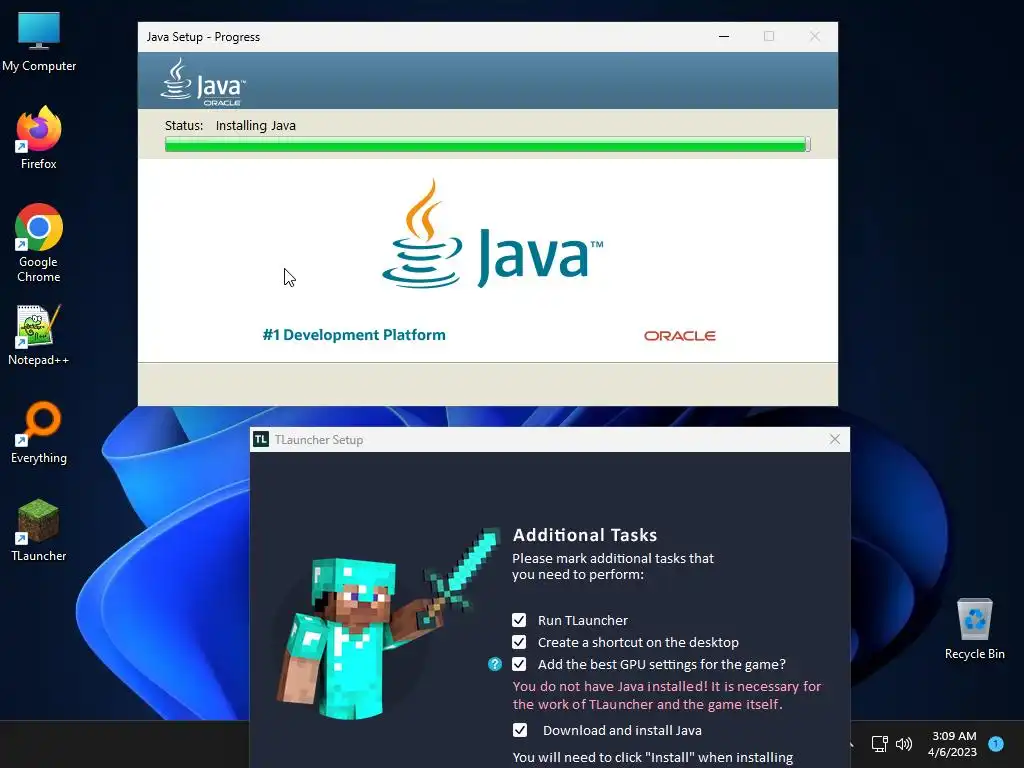Uncheck Download and install Java
Viewport: 1024px width, 768px height.
(520, 730)
